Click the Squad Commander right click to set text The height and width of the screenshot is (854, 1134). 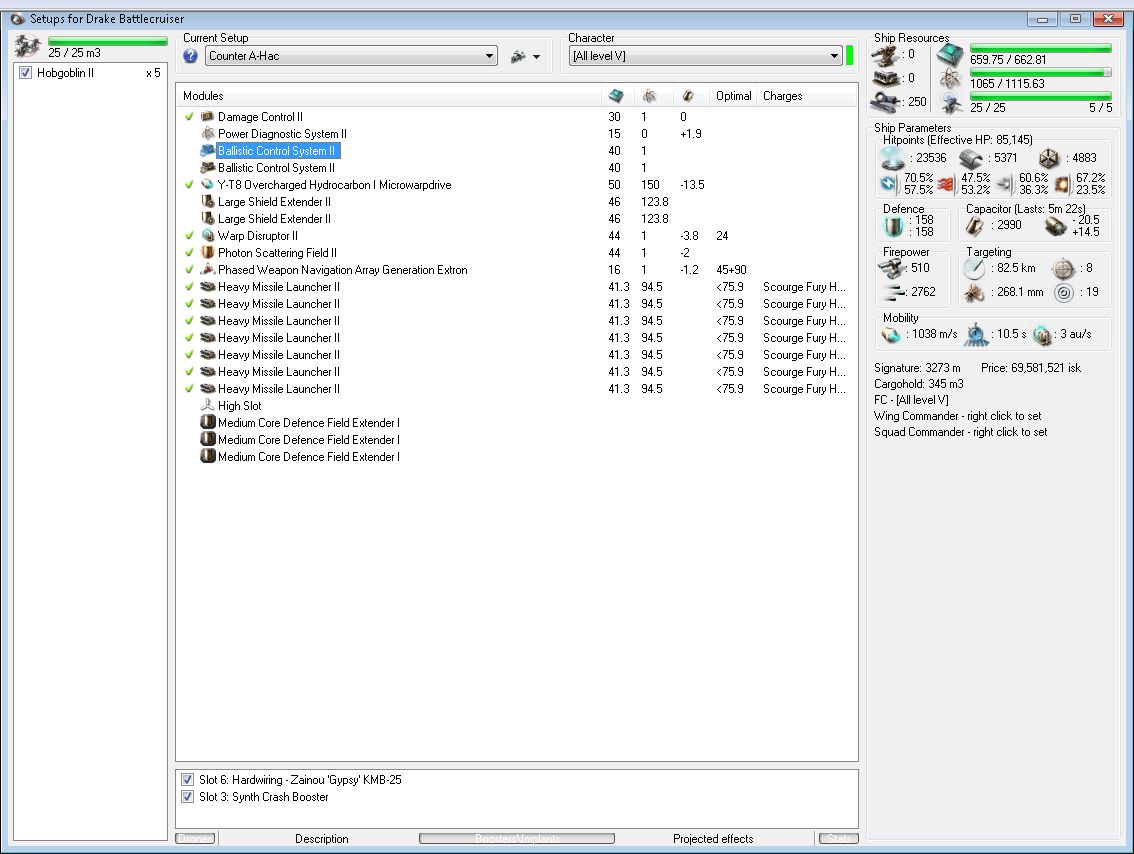click(x=960, y=432)
